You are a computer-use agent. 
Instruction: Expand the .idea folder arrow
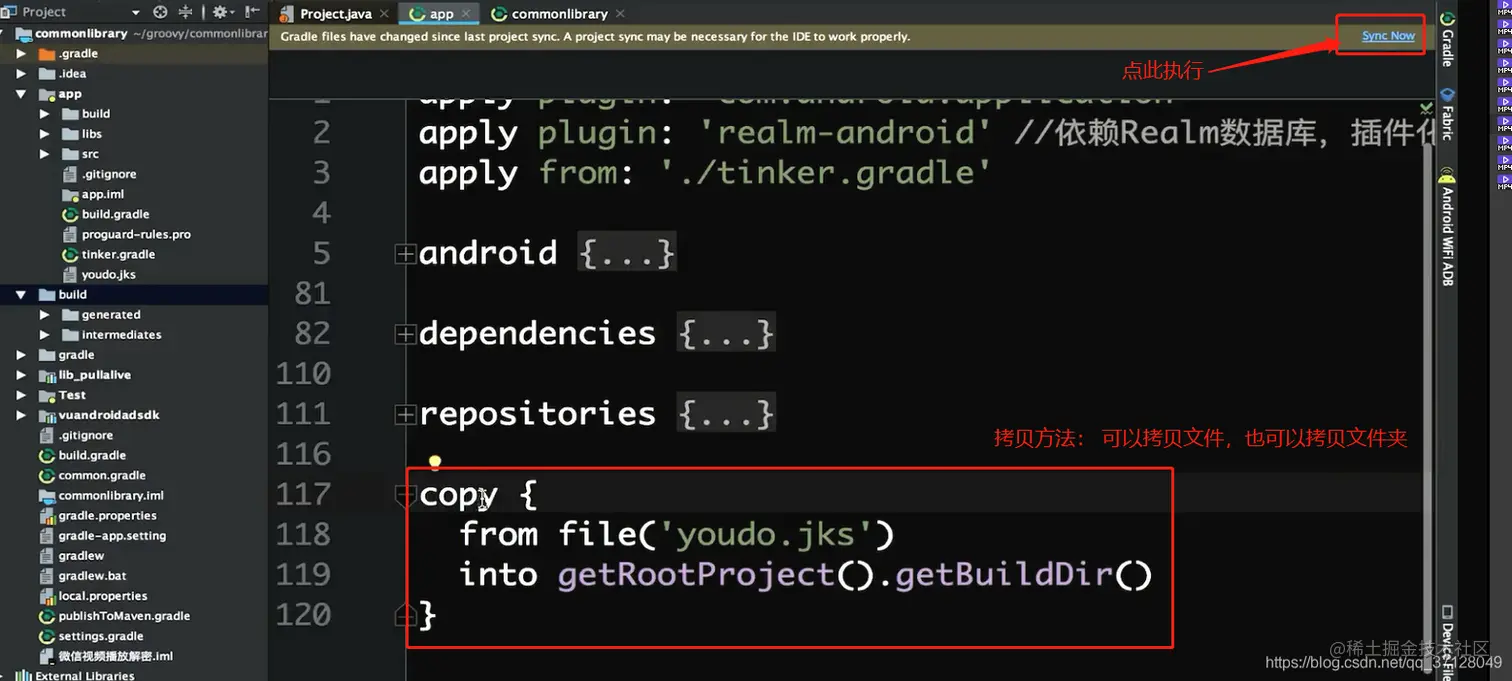click(21, 74)
